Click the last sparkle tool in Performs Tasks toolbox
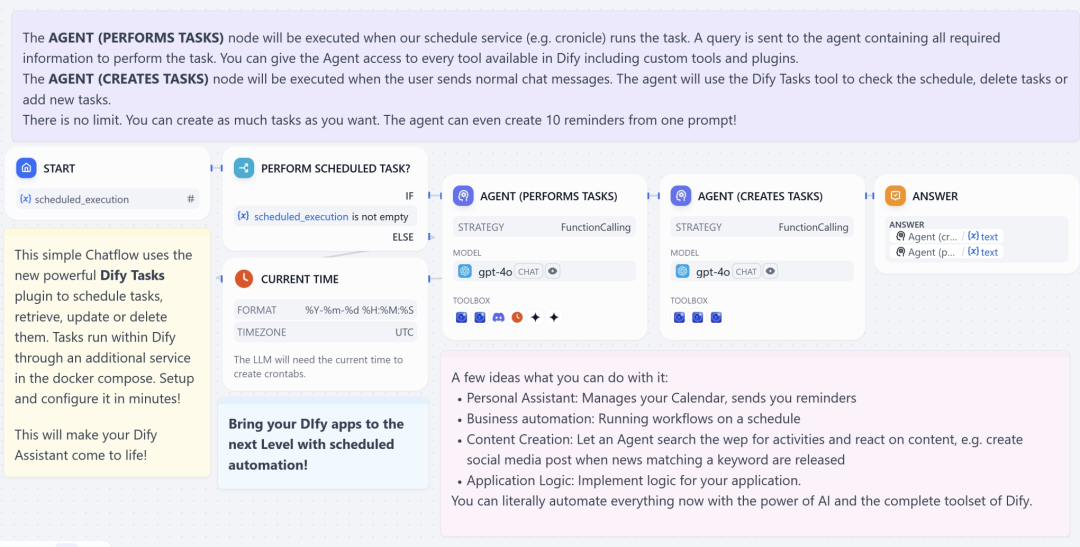The width and height of the screenshot is (1080, 547). 554,317
